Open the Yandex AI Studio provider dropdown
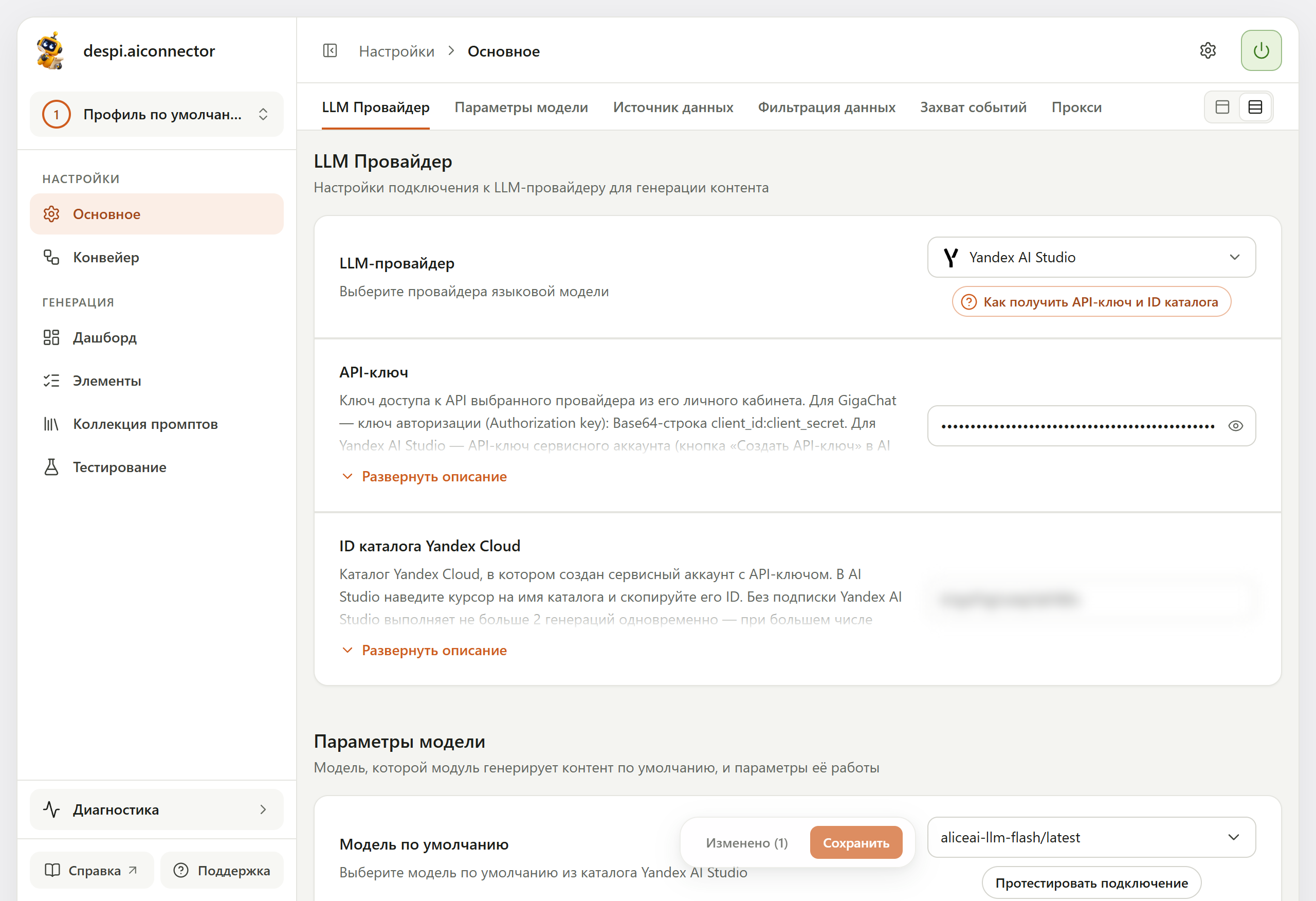The image size is (1316, 901). tap(1091, 257)
